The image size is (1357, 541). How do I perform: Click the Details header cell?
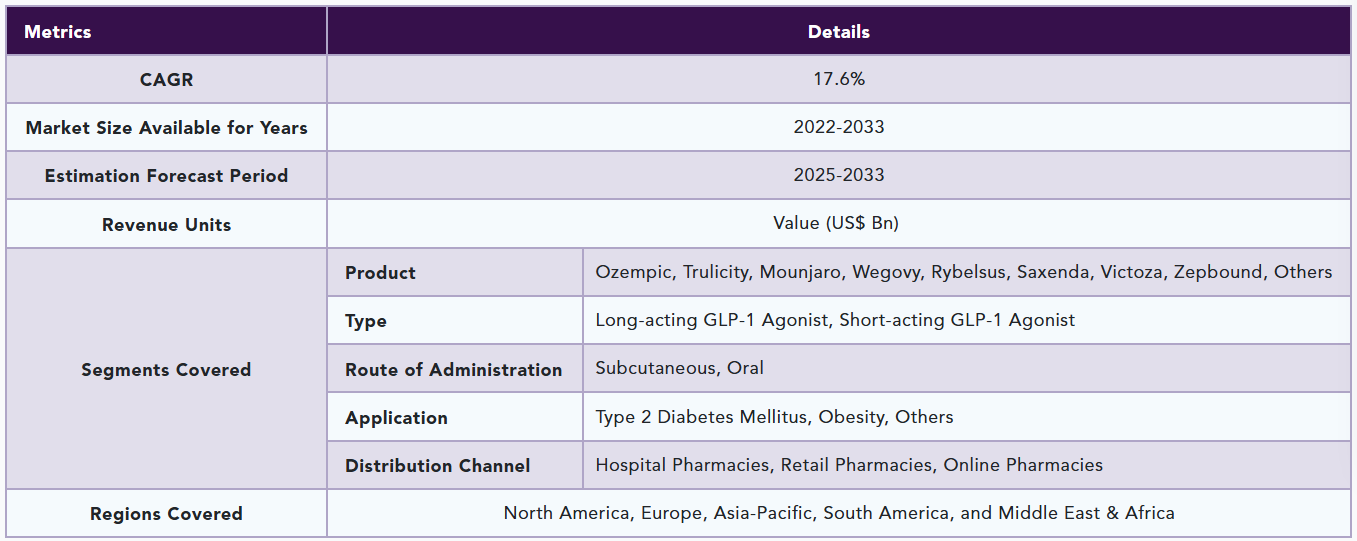pyautogui.click(x=838, y=32)
